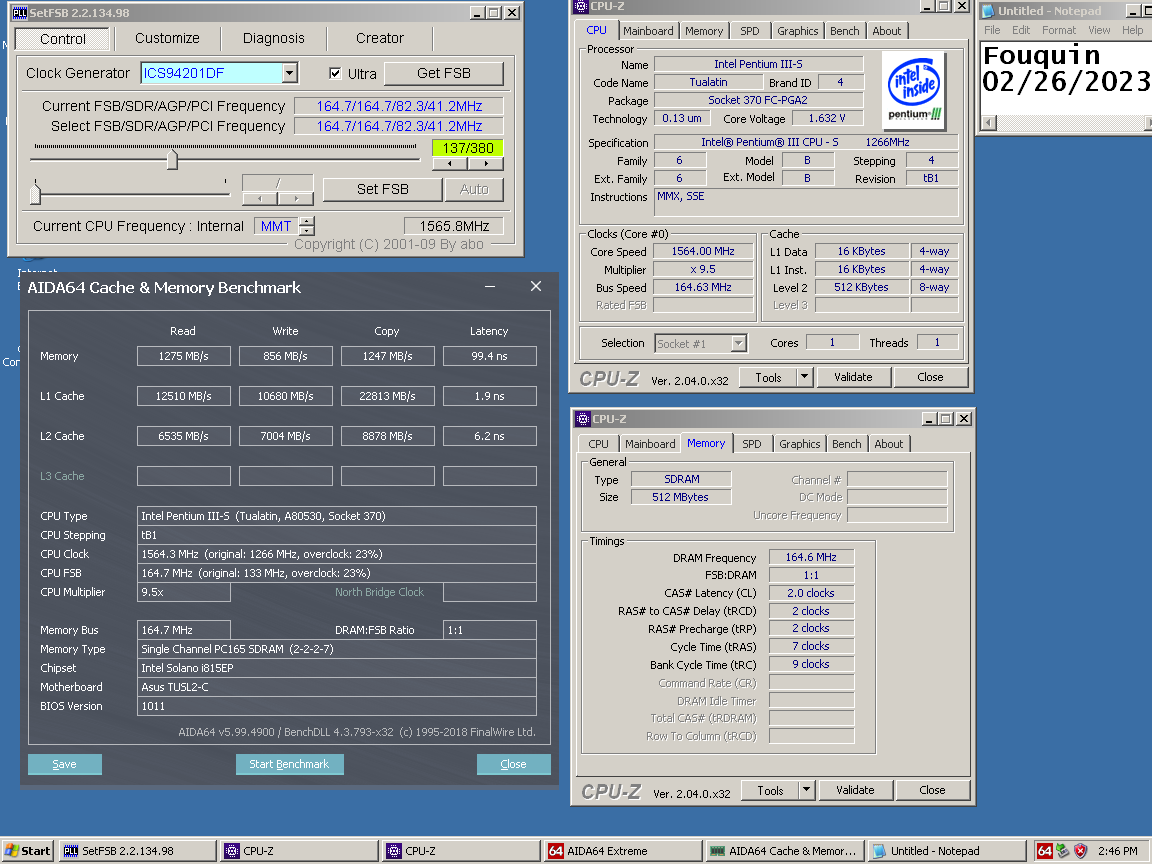Screen dimensions: 1152x864
Task: Click the AIDA64 tray icon
Action: [x=1044, y=851]
